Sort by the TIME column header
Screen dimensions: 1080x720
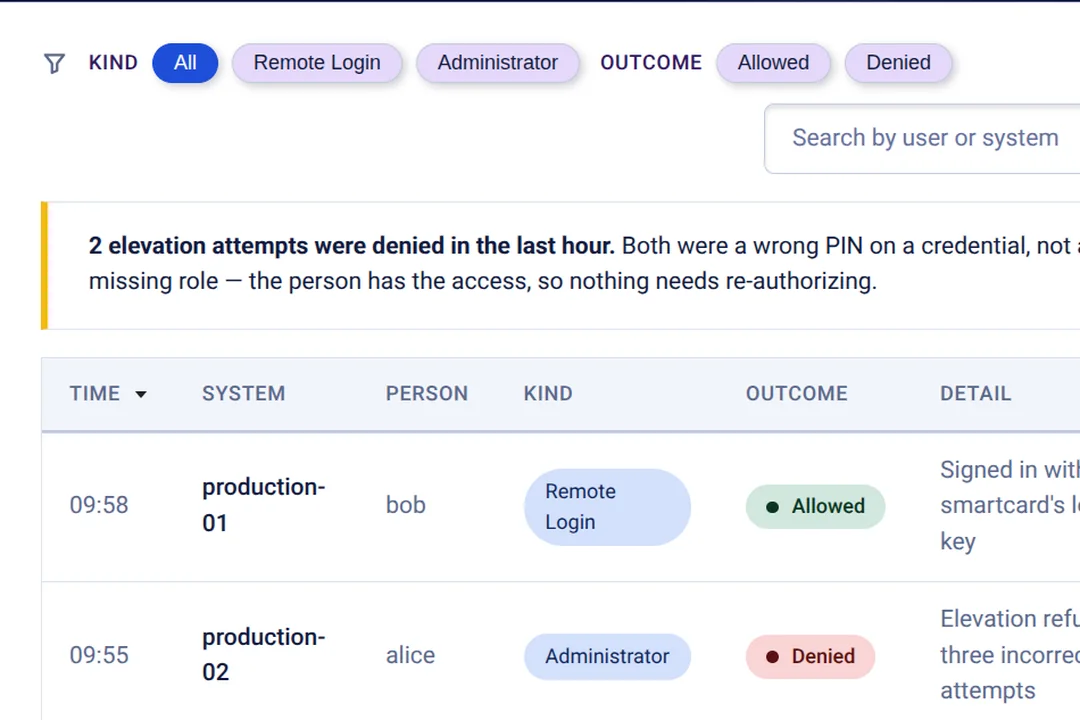click(108, 393)
